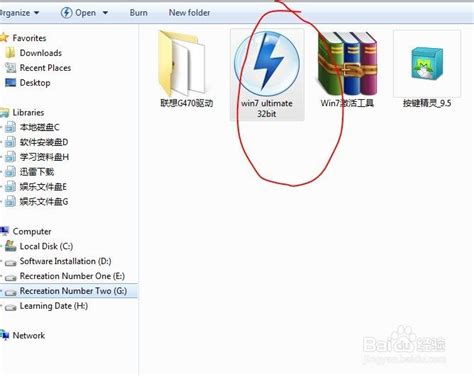The height and width of the screenshot is (376, 474).
Task: Click the Local Disk (C:) drive icon
Action: point(10,246)
